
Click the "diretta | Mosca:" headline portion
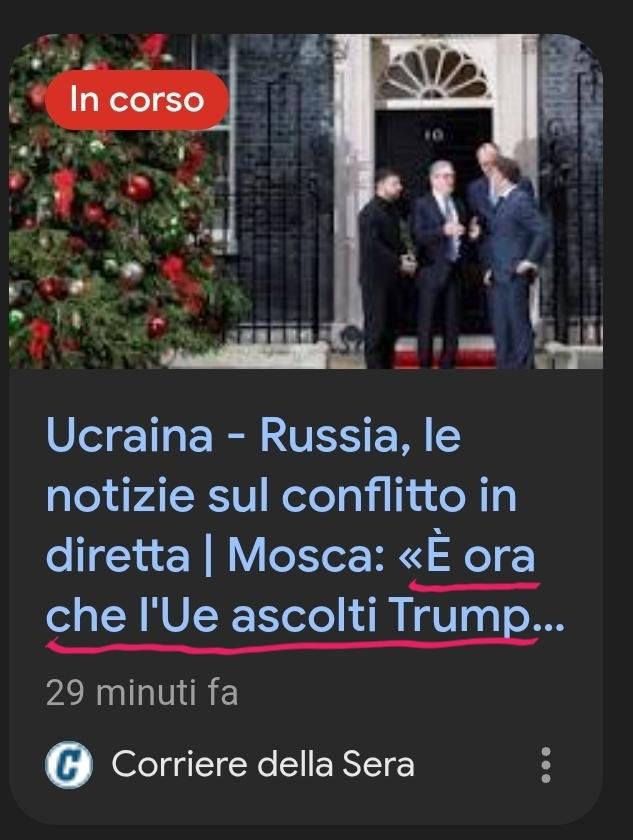[x=215, y=557]
